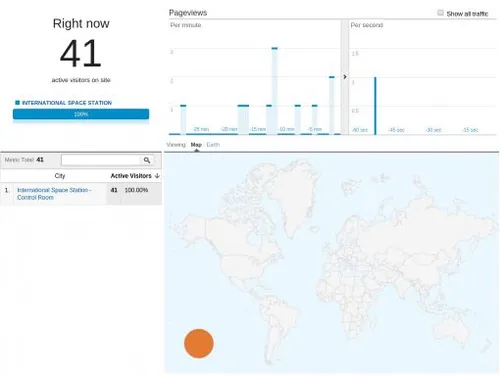Image resolution: width=500 pixels, height=376 pixels.
Task: Click the Right now heading
Action: 81,23
